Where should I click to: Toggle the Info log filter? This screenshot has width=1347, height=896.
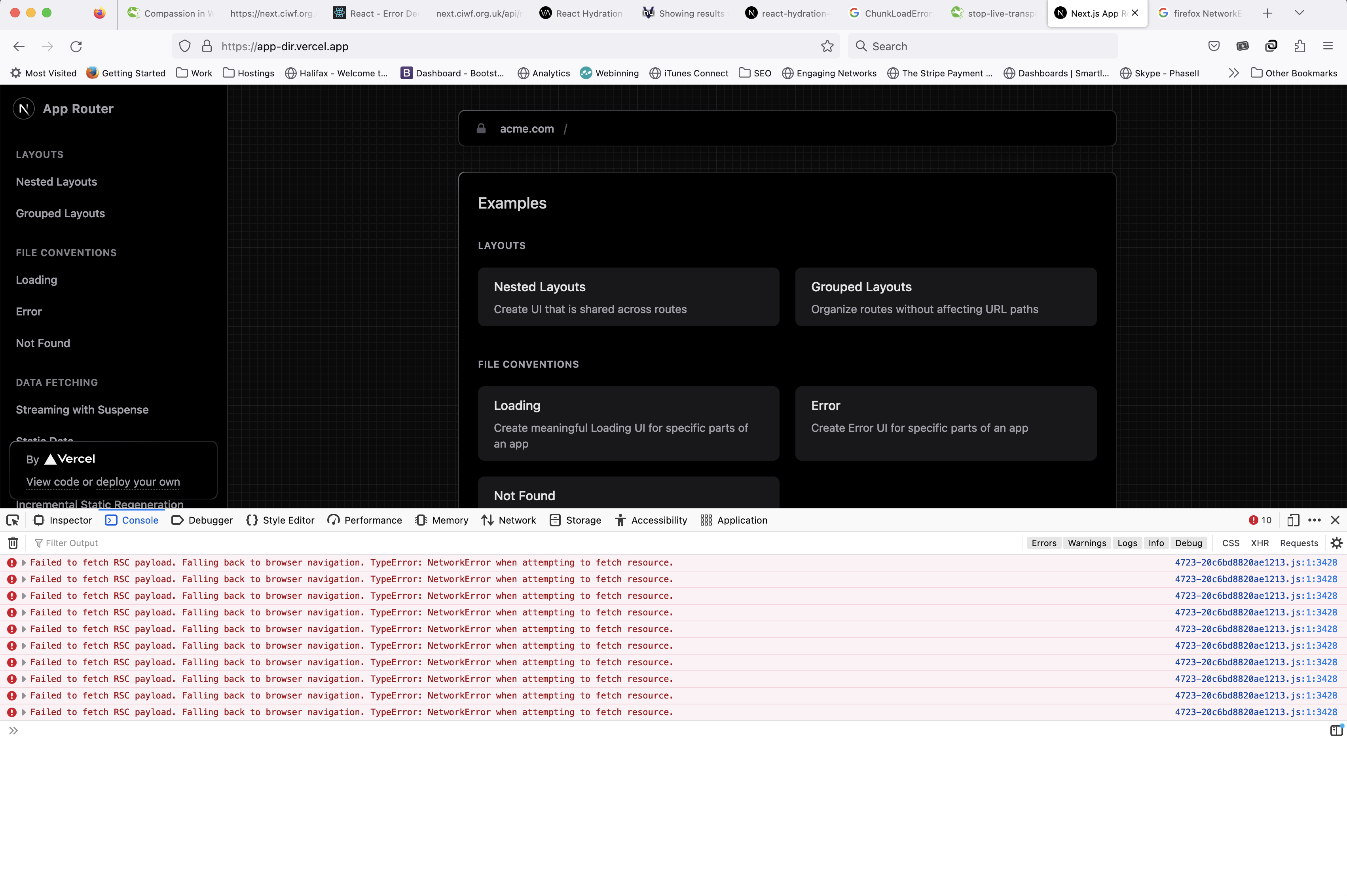[x=1156, y=542]
